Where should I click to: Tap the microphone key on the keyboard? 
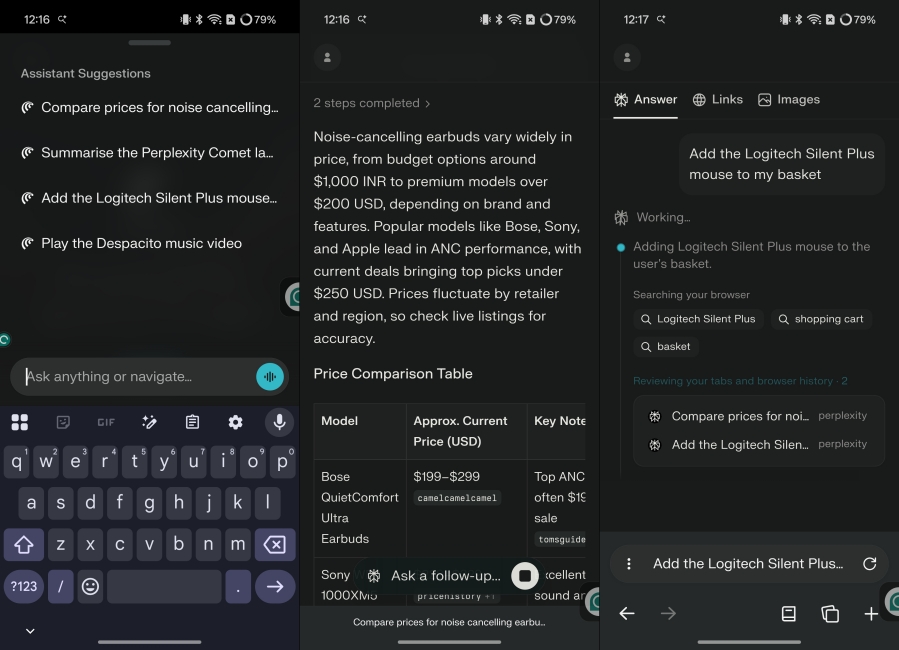[277, 422]
